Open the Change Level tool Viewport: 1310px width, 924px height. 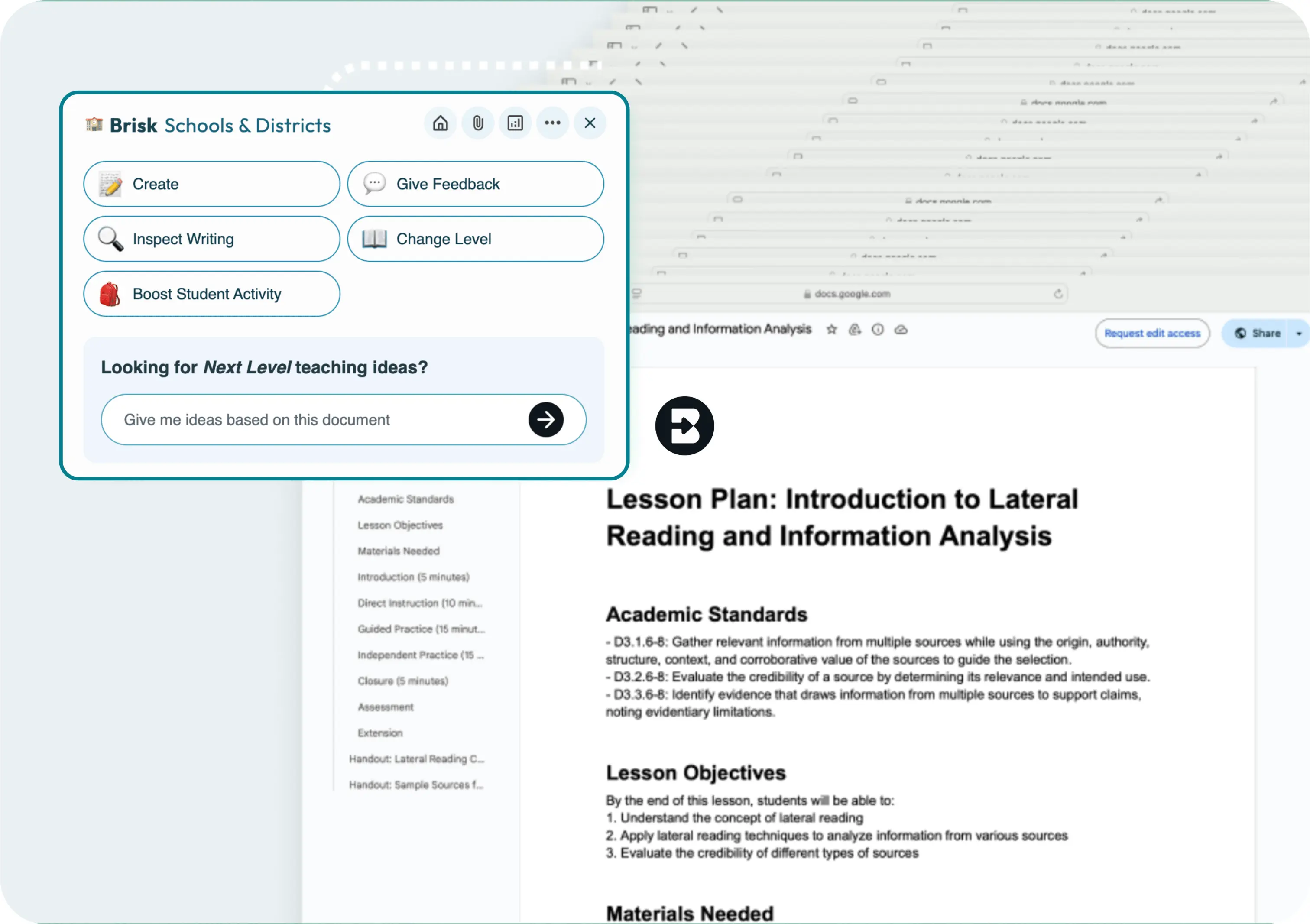tap(475, 238)
